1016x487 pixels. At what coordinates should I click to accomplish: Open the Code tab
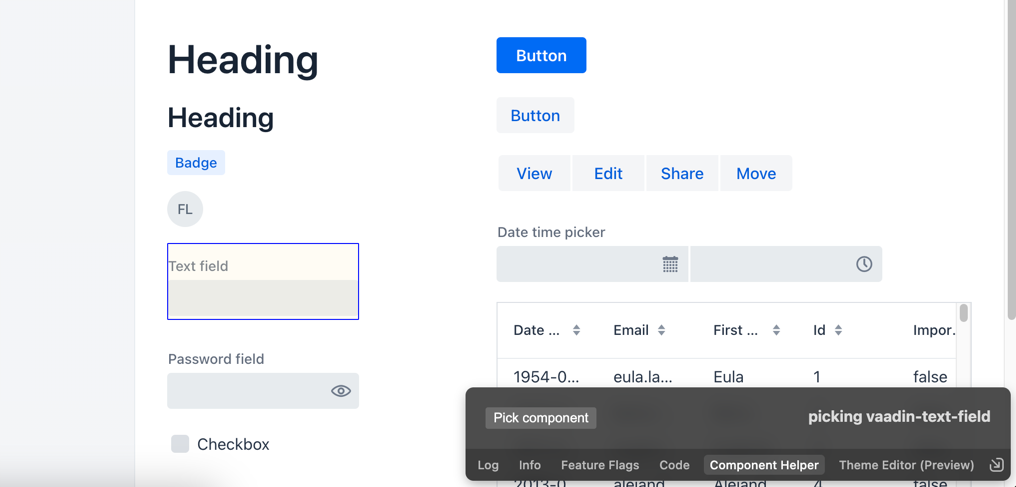(675, 465)
